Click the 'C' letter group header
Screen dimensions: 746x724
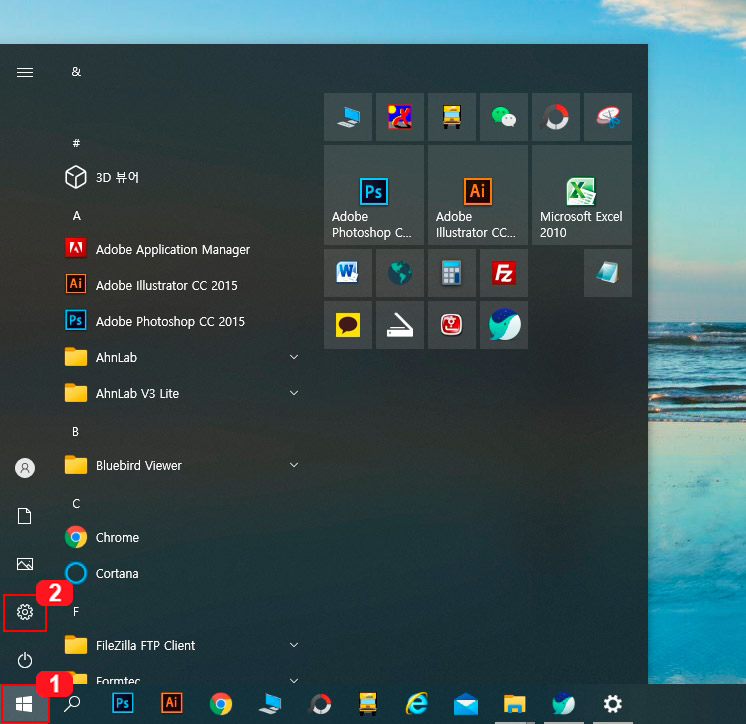(76, 504)
